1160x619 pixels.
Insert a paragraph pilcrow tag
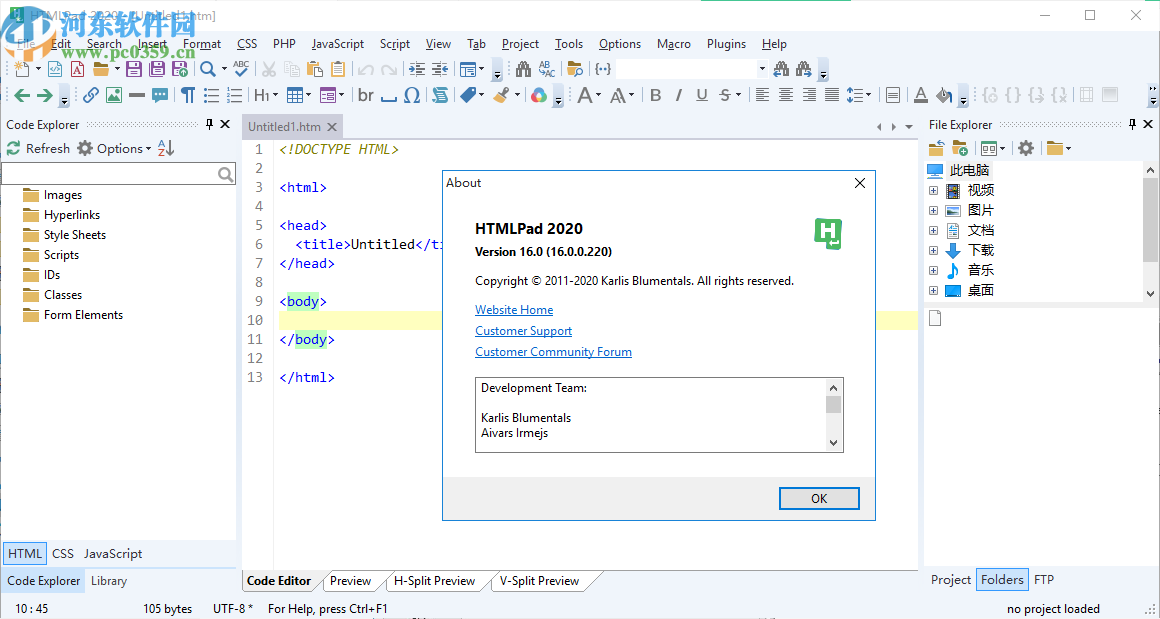(x=188, y=95)
